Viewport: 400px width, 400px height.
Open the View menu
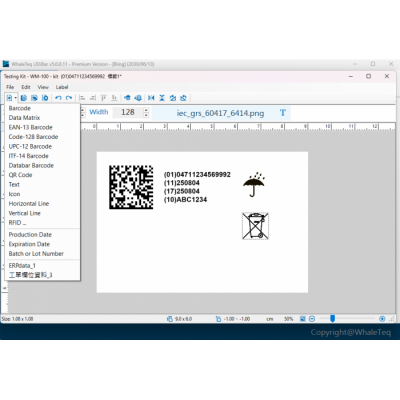click(43, 87)
